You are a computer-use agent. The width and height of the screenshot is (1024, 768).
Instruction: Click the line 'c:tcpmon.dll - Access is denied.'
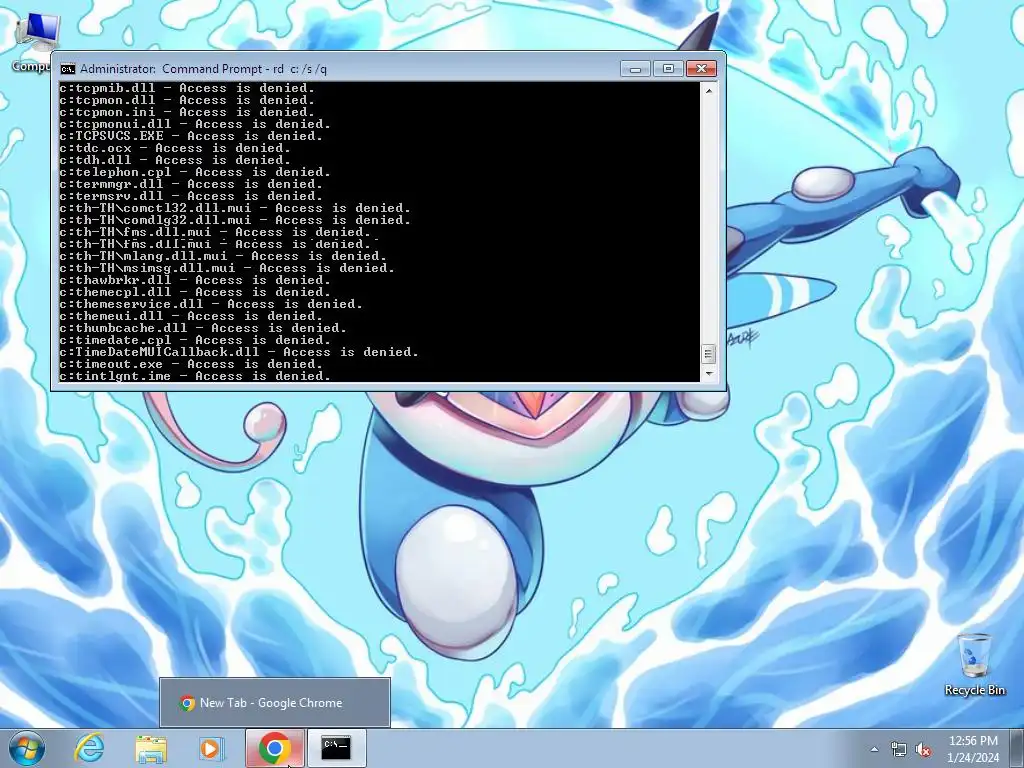coord(187,100)
